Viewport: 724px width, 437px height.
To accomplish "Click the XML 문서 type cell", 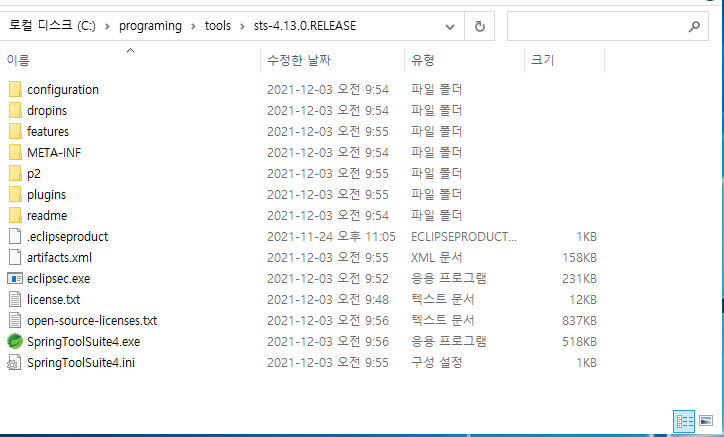I will click(436, 257).
